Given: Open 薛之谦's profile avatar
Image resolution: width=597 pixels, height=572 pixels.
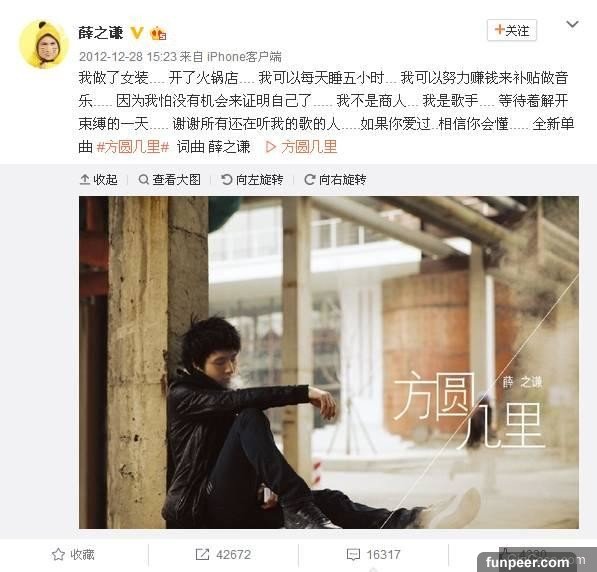Looking at the screenshot, I should coord(45,45).
